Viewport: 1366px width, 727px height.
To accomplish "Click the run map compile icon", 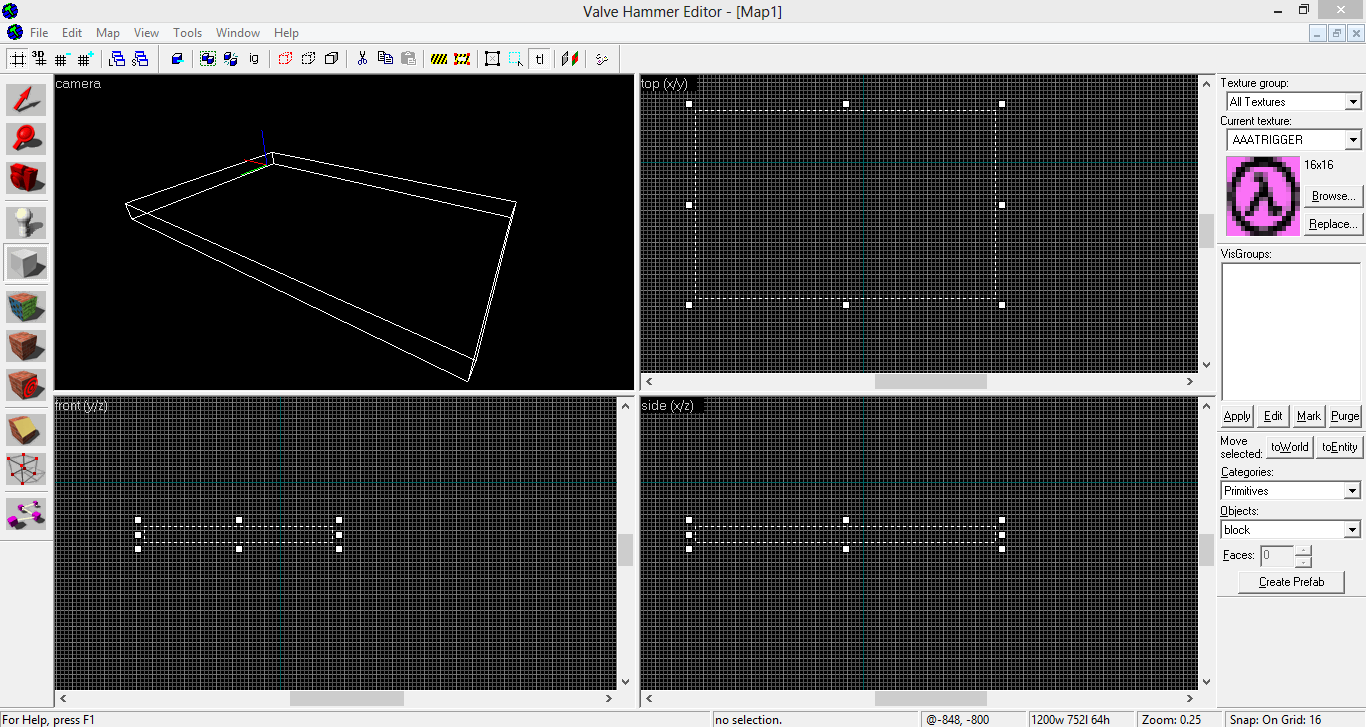I will tap(601, 59).
